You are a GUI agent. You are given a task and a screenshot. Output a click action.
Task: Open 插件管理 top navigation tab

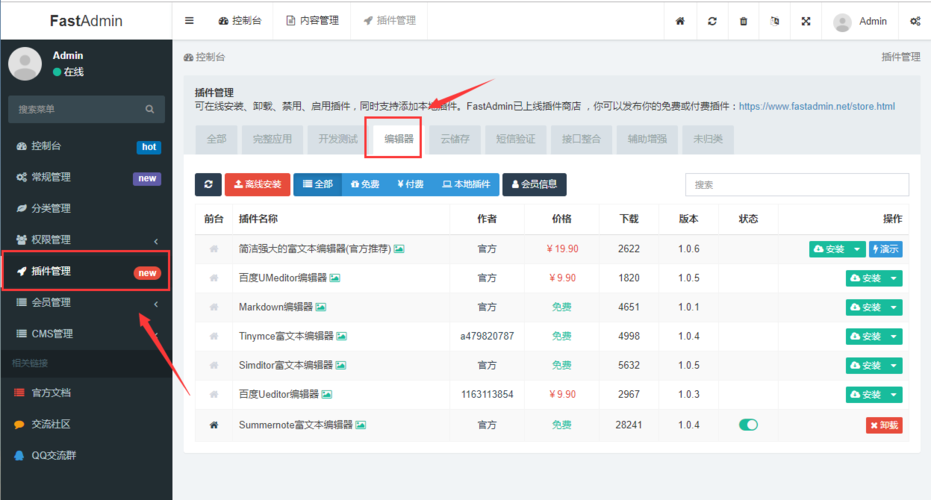390,21
